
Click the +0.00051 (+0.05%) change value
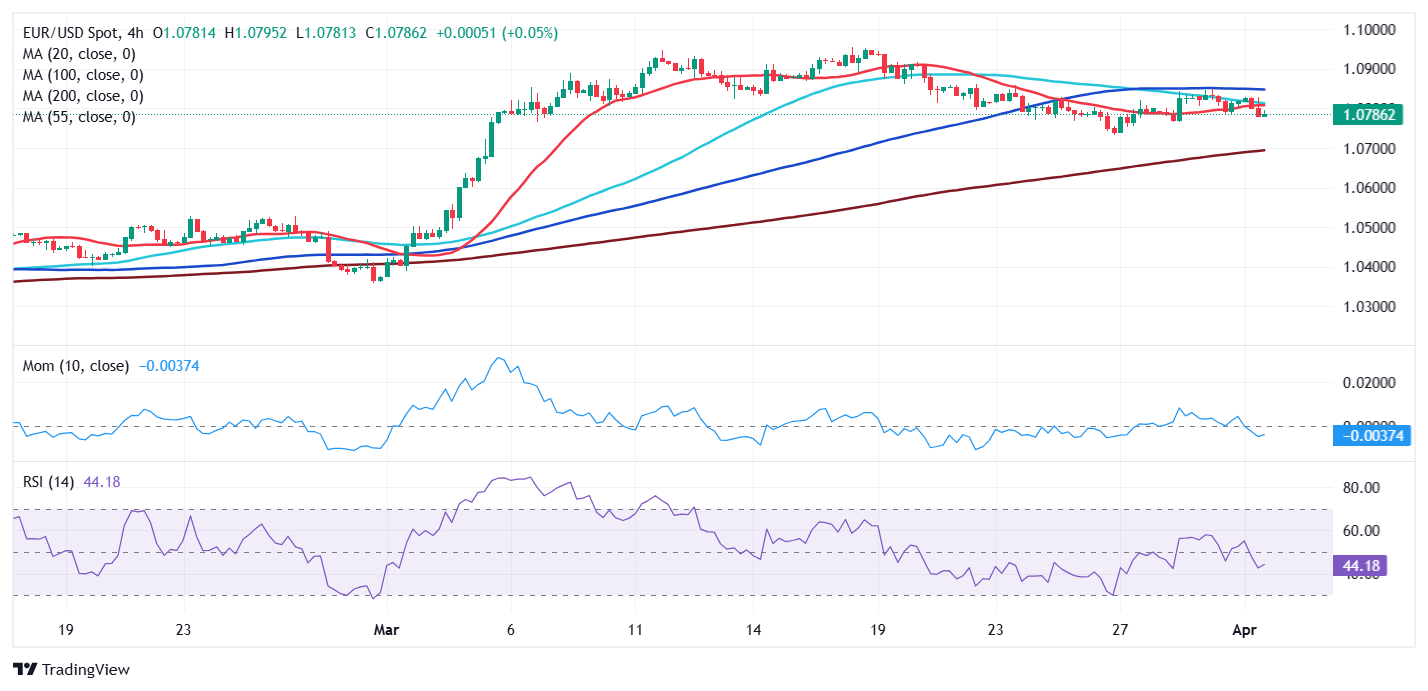497,33
